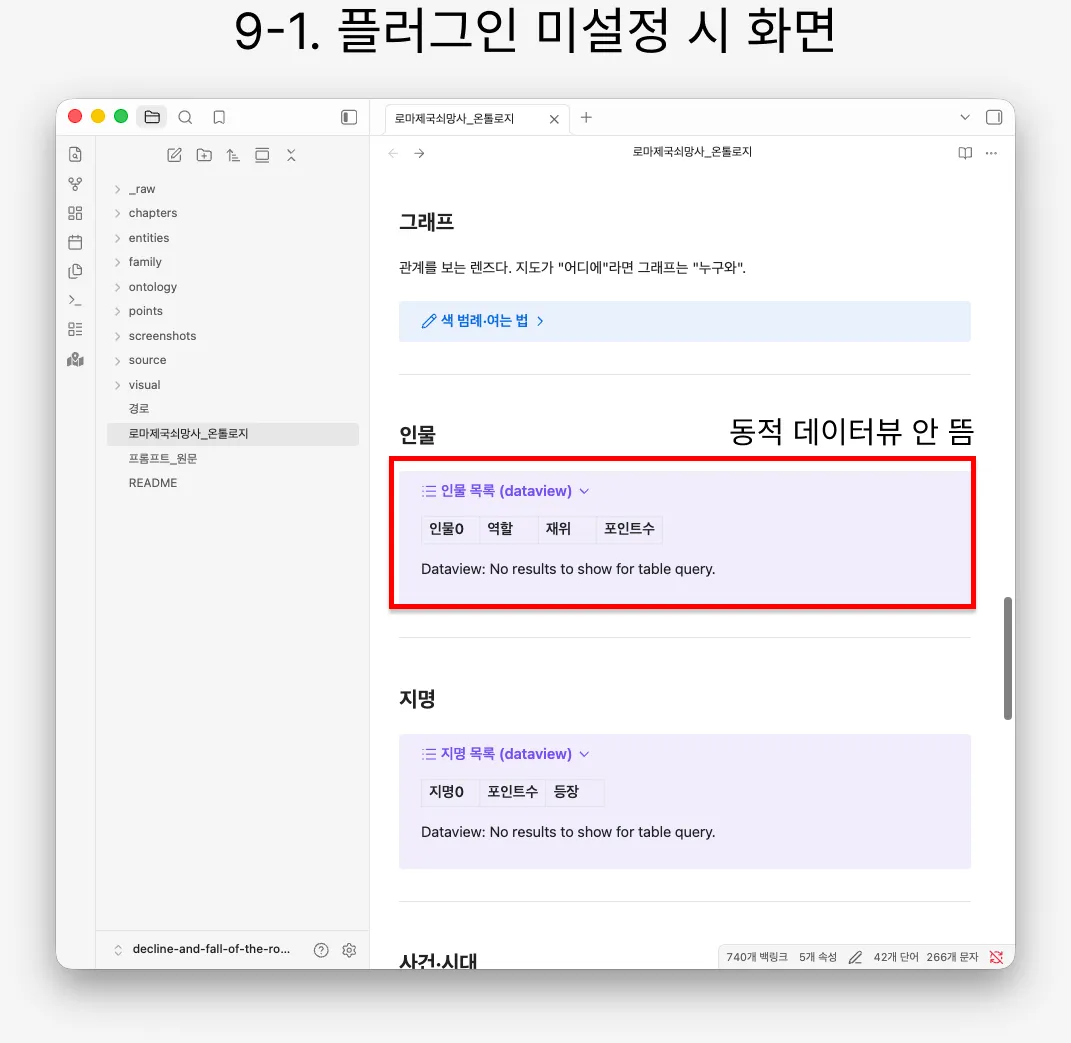Image resolution: width=1071 pixels, height=1043 pixels.
Task: Open more options three-dots menu
Action: [991, 153]
